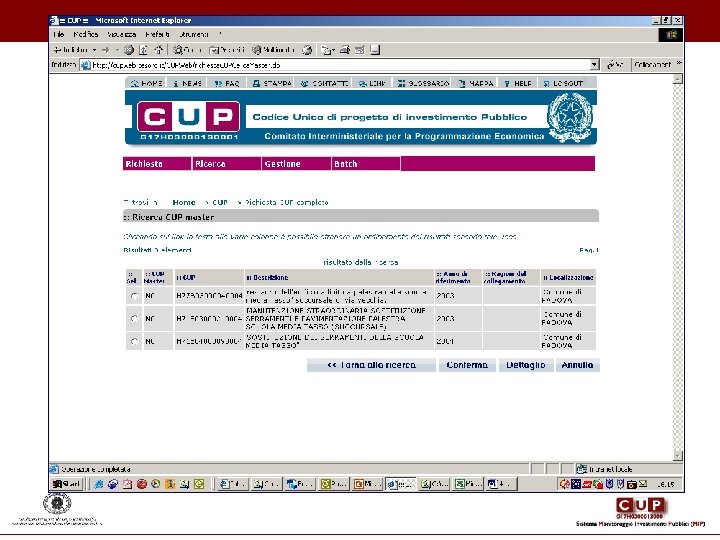Viewport: 720px width, 540px height.
Task: Open the Indietro history dropdown arrow
Action: pos(94,50)
